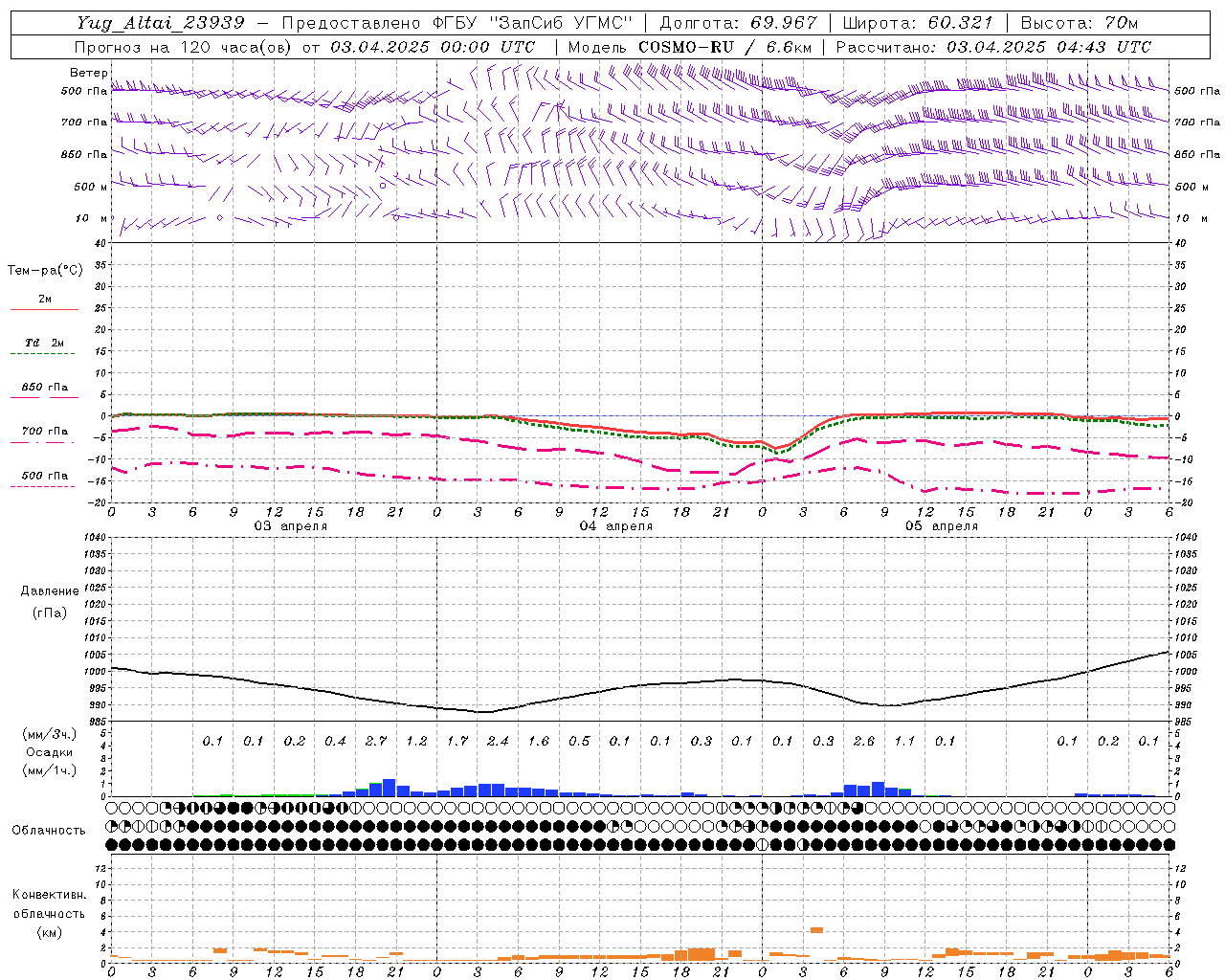Select the latitude text Широта: 60.321
The image size is (1225, 980).
[918, 23]
